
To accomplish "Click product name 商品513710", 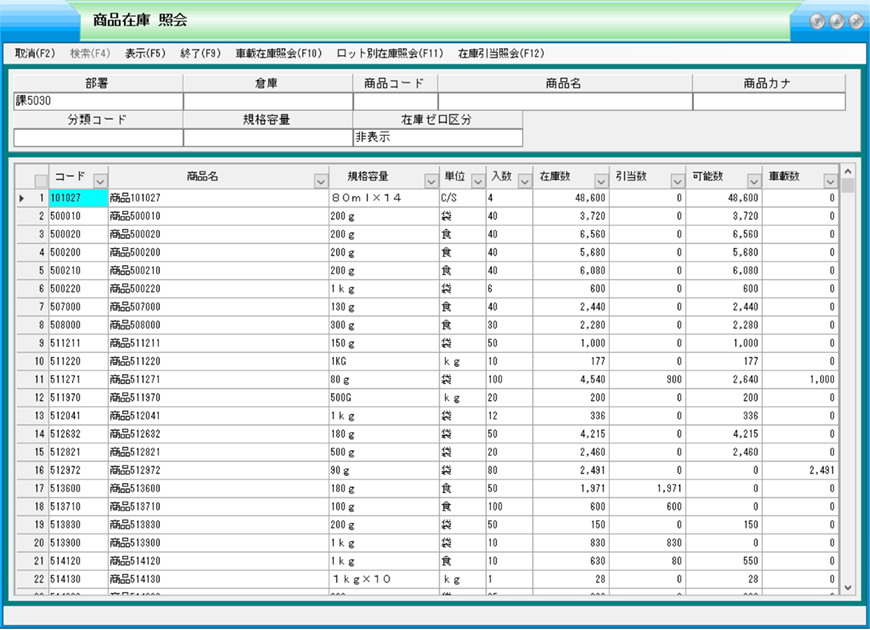I will tap(135, 507).
